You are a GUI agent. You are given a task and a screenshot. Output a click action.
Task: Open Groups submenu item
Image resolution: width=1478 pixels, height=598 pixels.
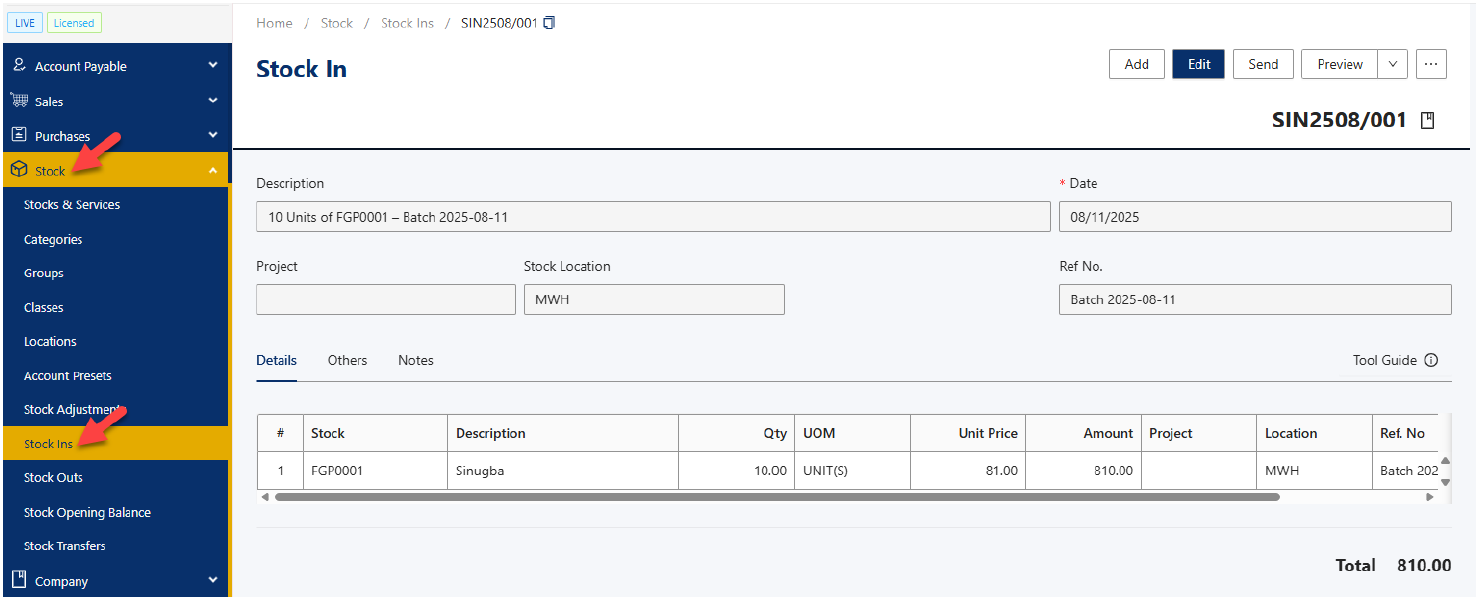coord(44,273)
